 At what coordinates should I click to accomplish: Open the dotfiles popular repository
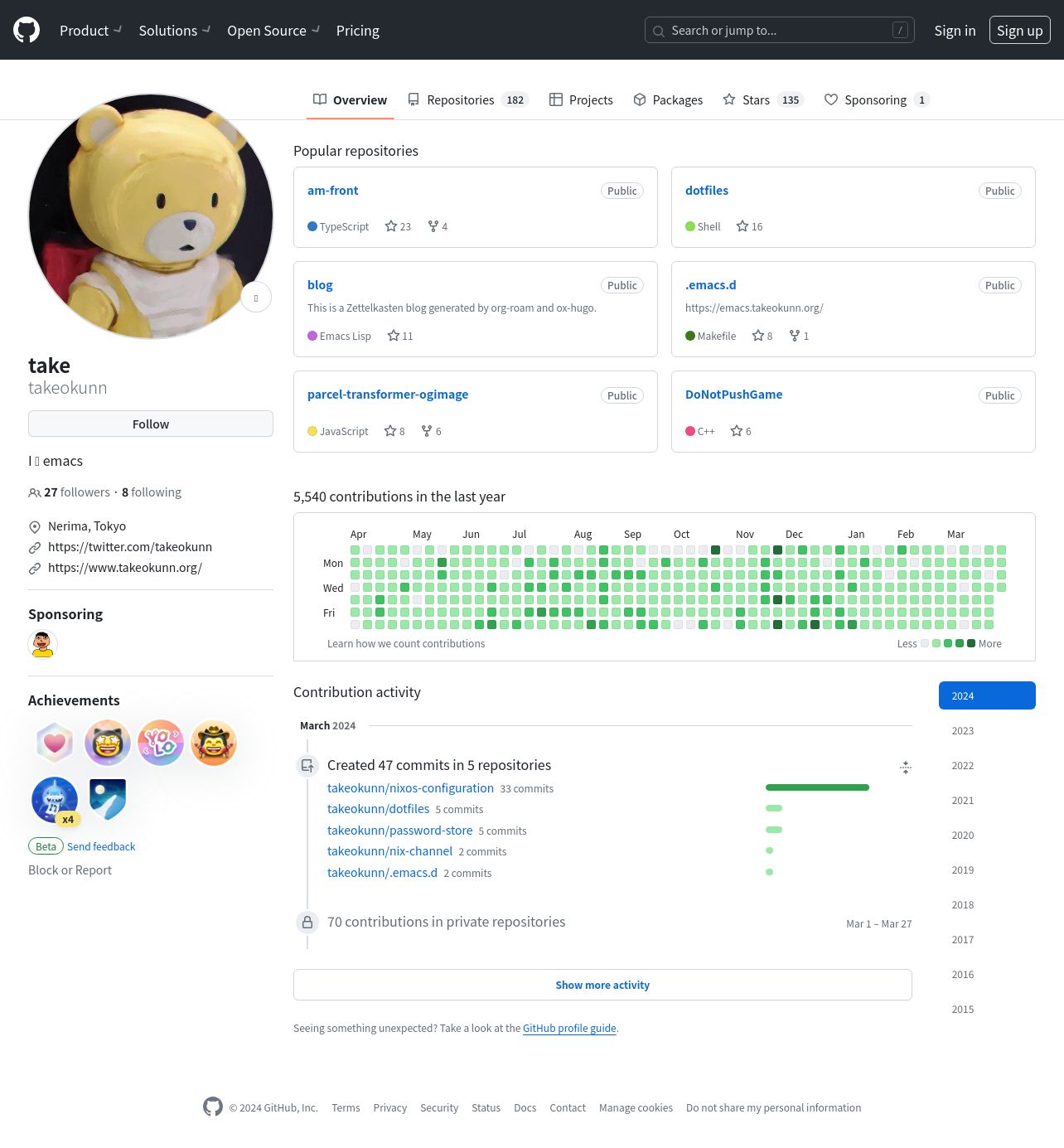[x=707, y=191]
